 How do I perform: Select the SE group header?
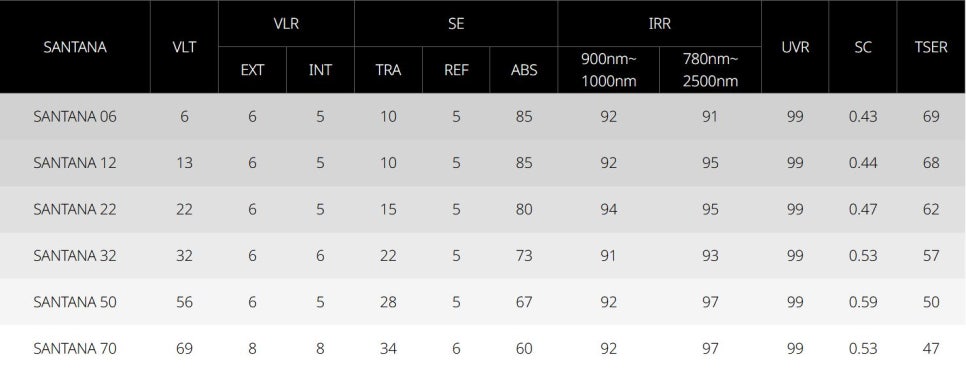456,23
